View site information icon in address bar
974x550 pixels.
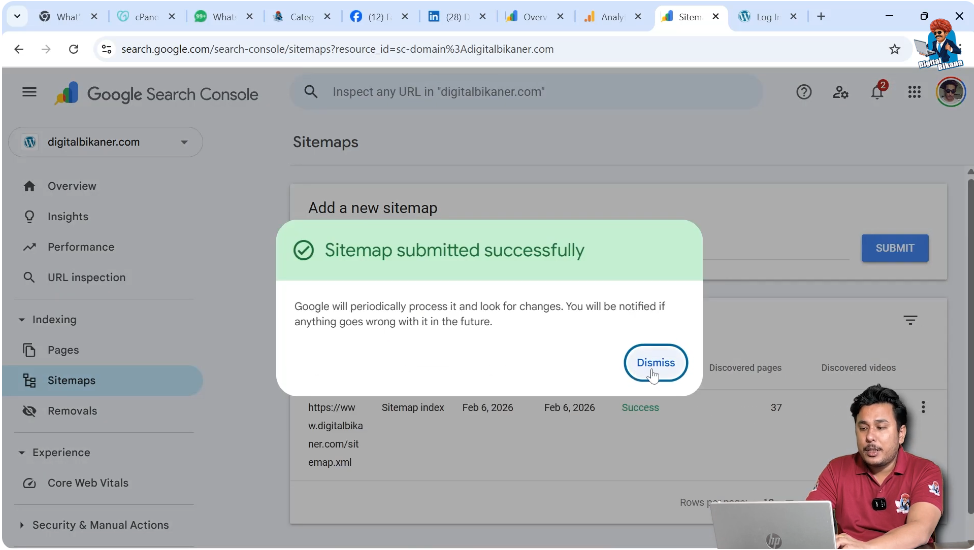[x=106, y=49]
